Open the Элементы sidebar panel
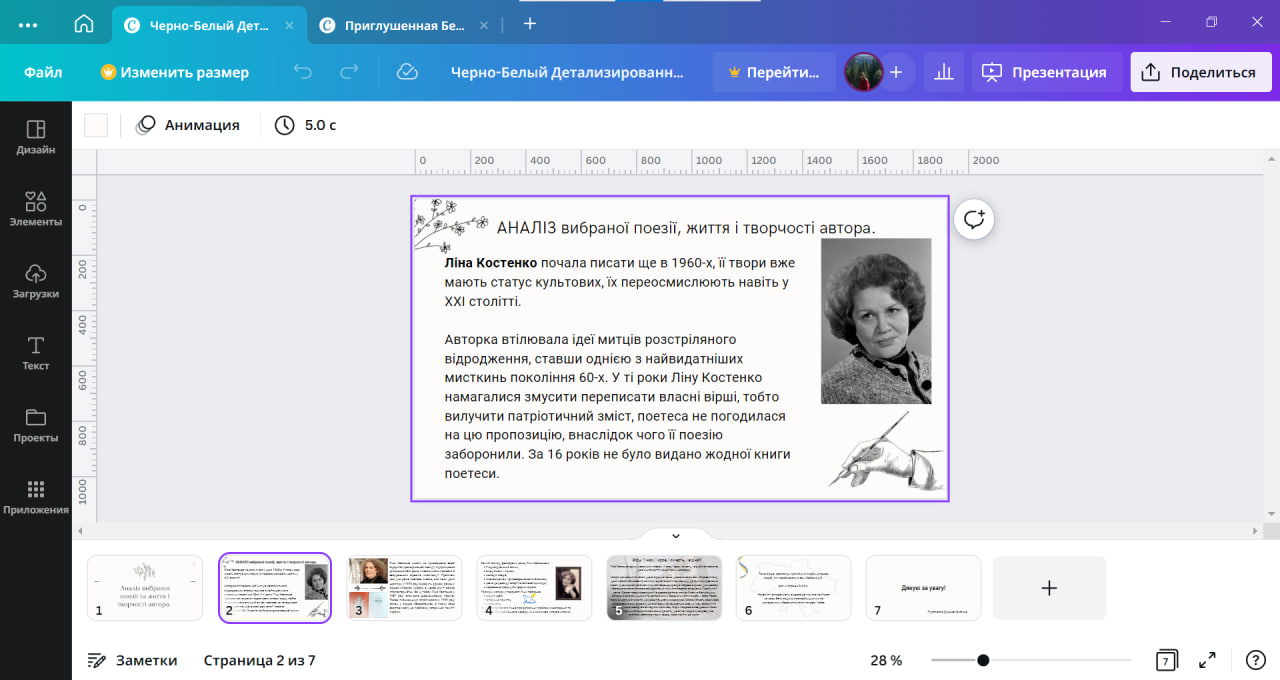The width and height of the screenshot is (1280, 680). click(x=36, y=209)
